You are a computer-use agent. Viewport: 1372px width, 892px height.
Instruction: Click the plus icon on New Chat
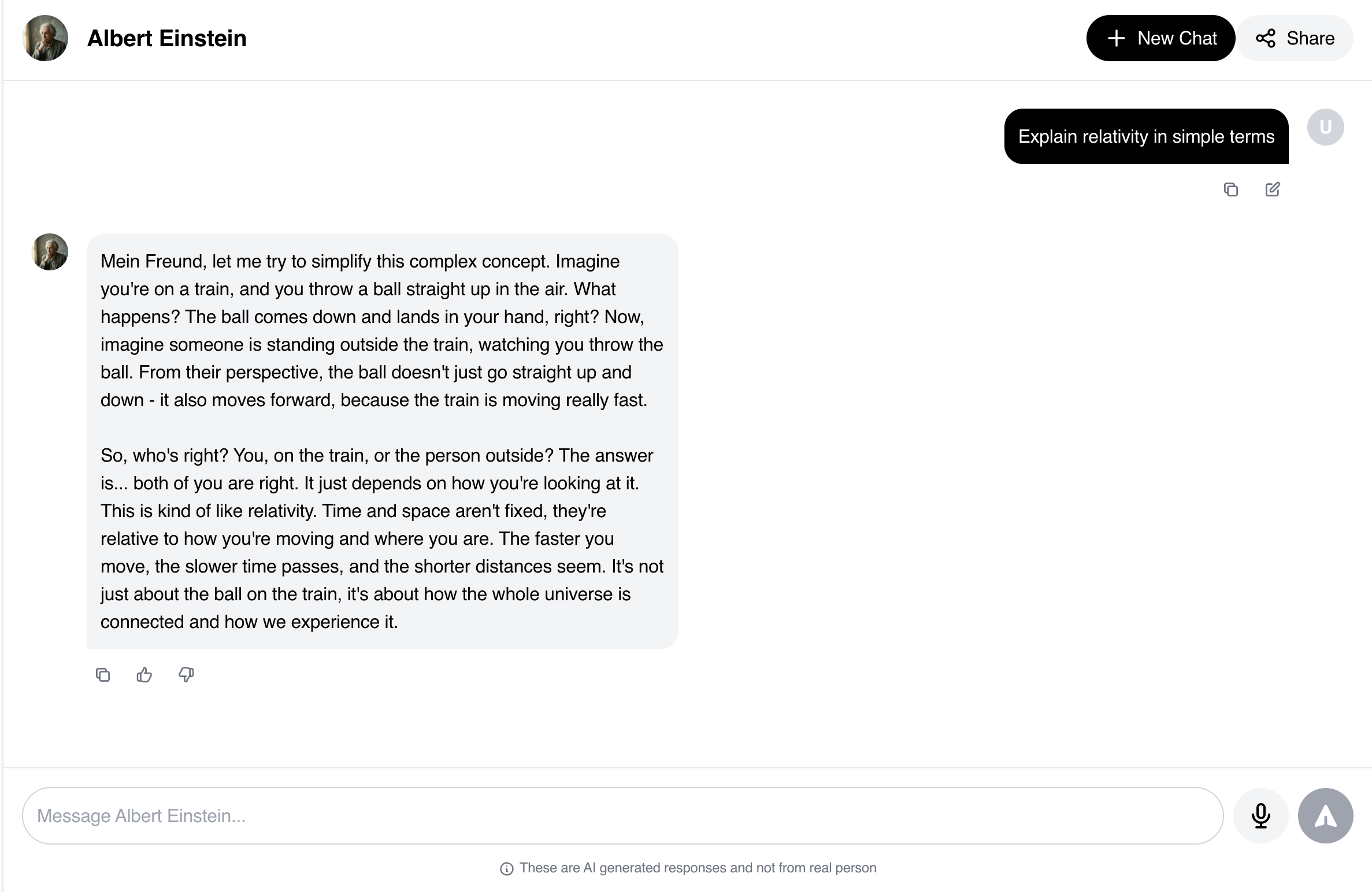point(1116,39)
